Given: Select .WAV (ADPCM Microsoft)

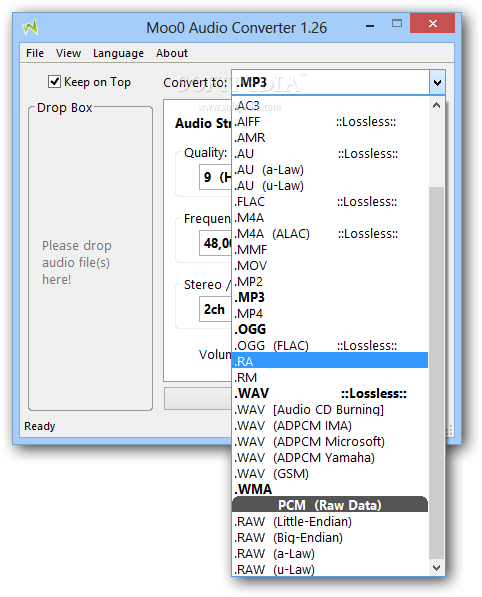Looking at the screenshot, I should 330,441.
